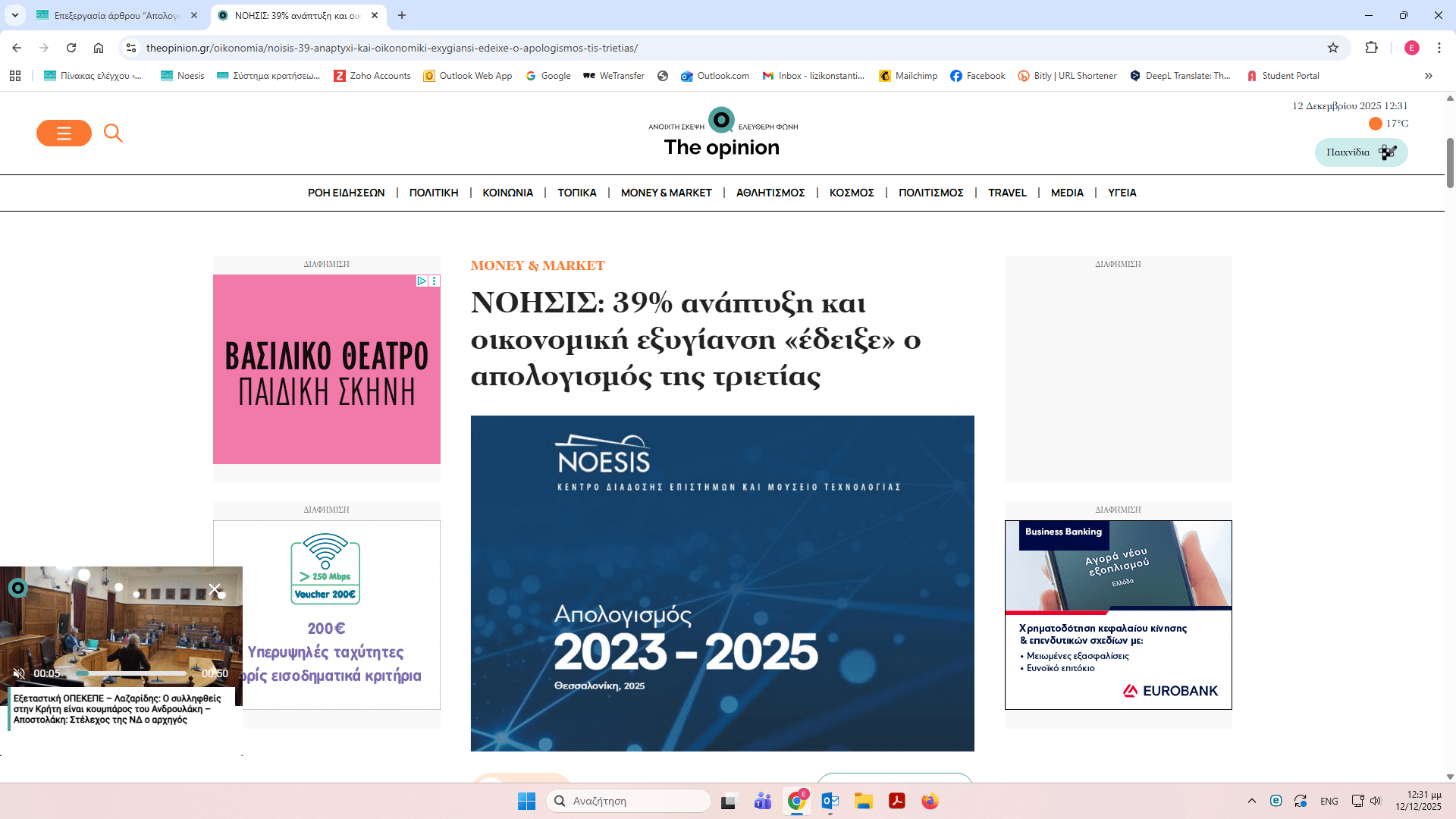The height and width of the screenshot is (819, 1456).
Task: Click the Windows taskbar search field
Action: [x=628, y=801]
